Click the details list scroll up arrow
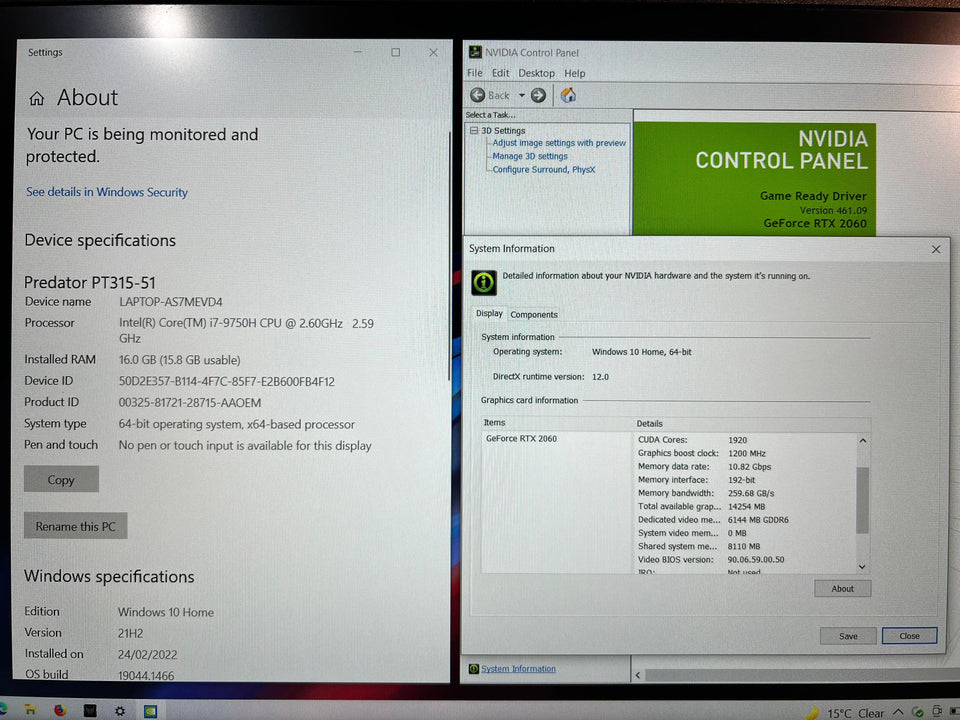This screenshot has height=720, width=960. [863, 440]
